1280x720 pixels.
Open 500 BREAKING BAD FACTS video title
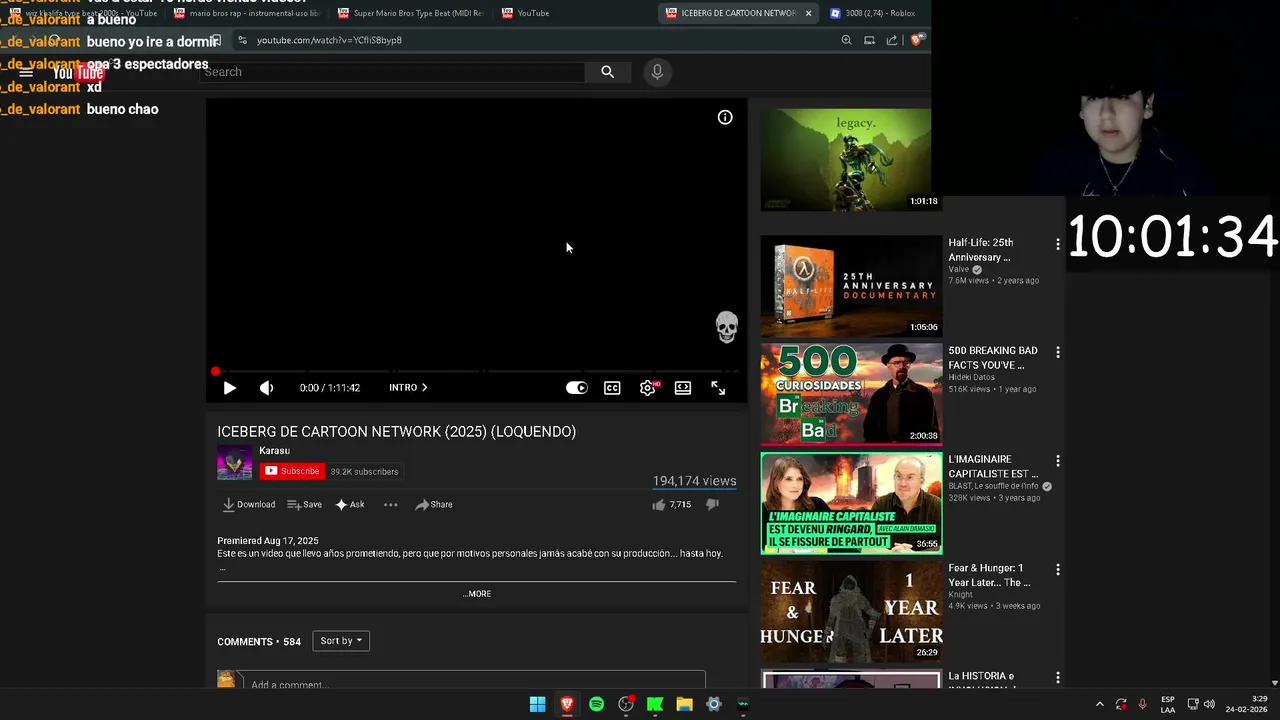tap(993, 358)
